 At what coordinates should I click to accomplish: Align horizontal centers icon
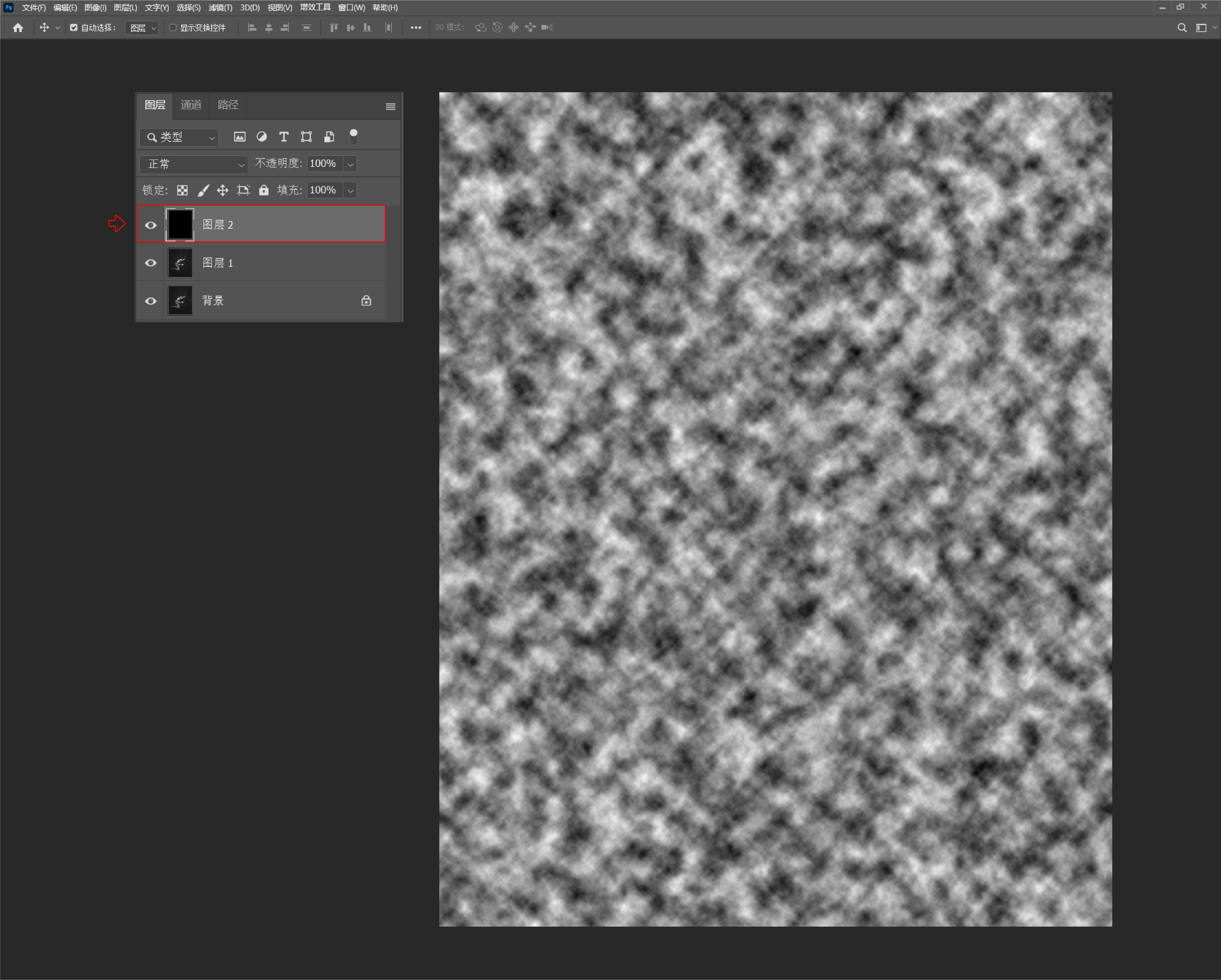pyautogui.click(x=269, y=28)
